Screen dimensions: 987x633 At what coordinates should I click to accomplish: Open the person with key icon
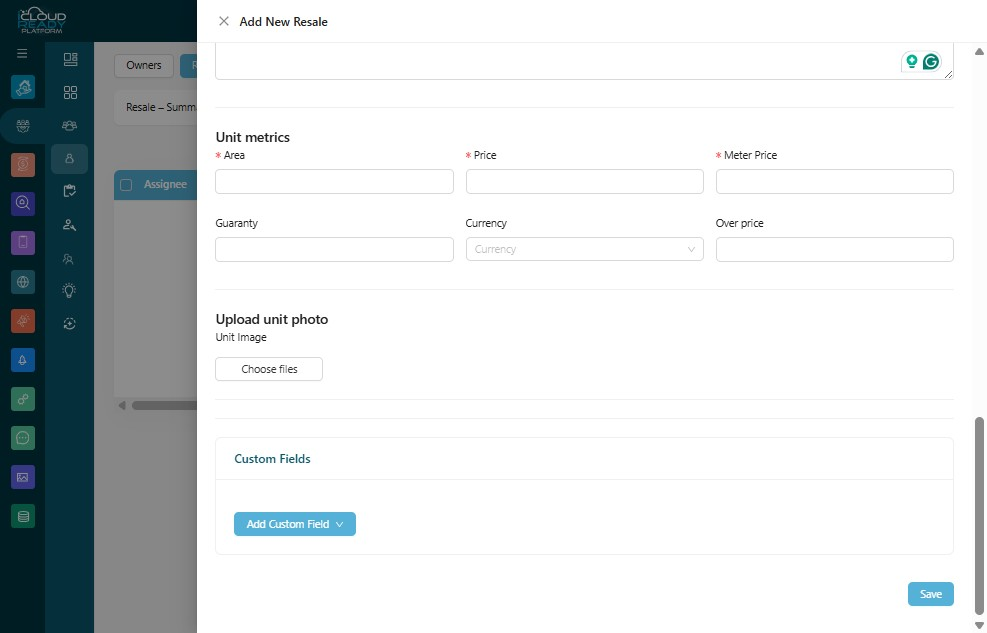point(69,225)
